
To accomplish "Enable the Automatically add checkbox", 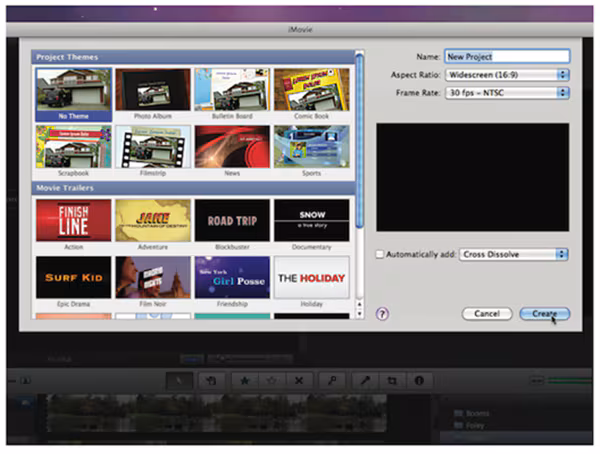I will coord(380,254).
